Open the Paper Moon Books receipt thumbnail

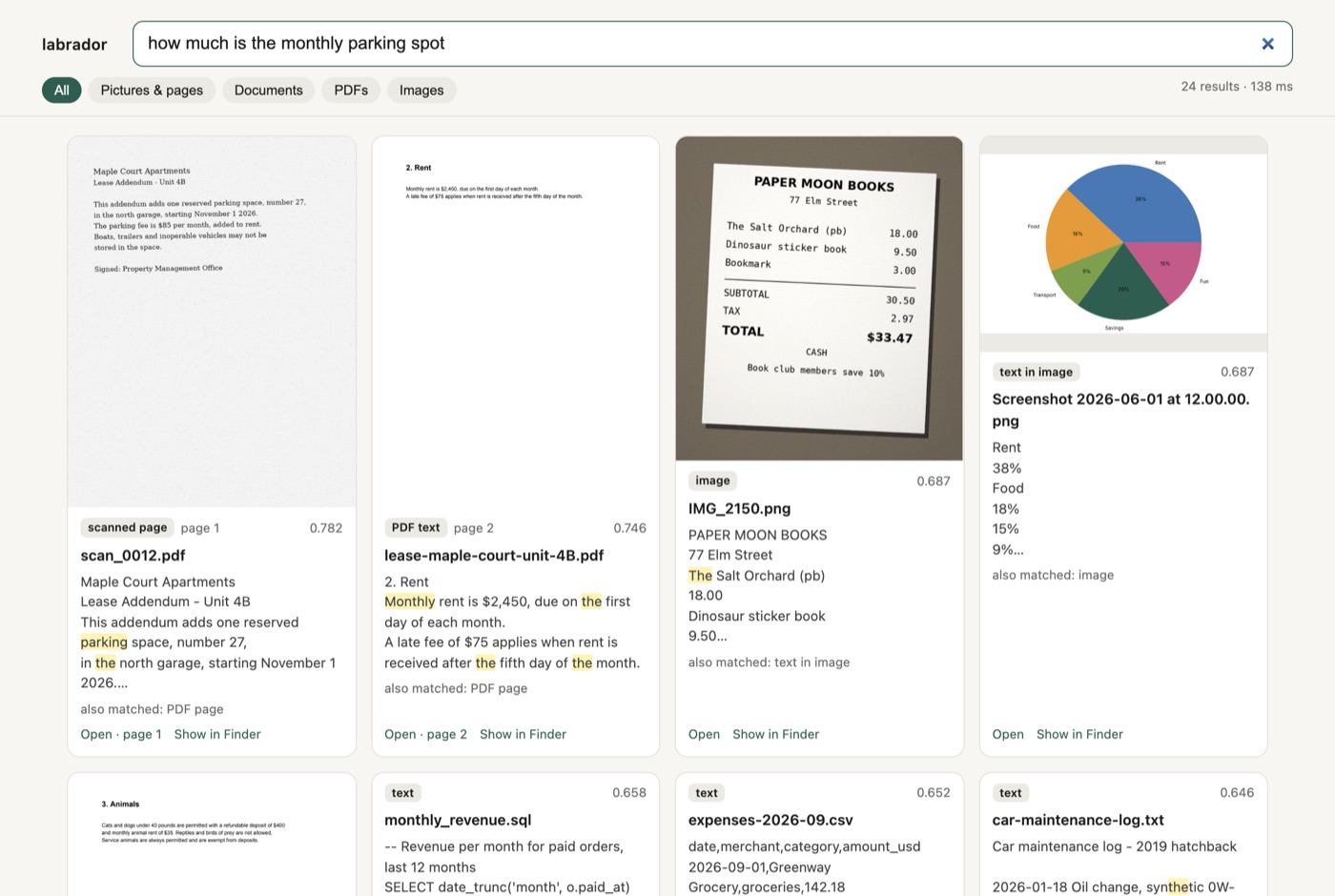[x=819, y=298]
